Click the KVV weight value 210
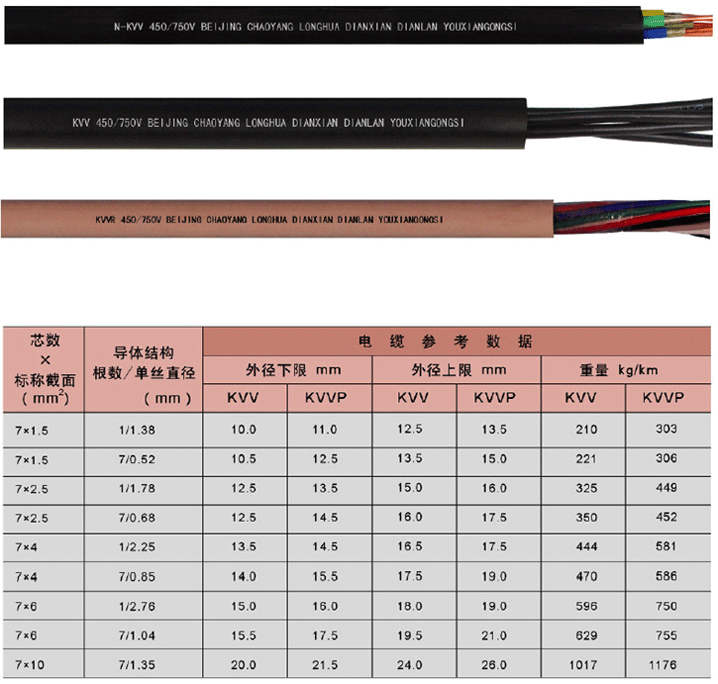This screenshot has height=684, width=718. click(x=586, y=429)
